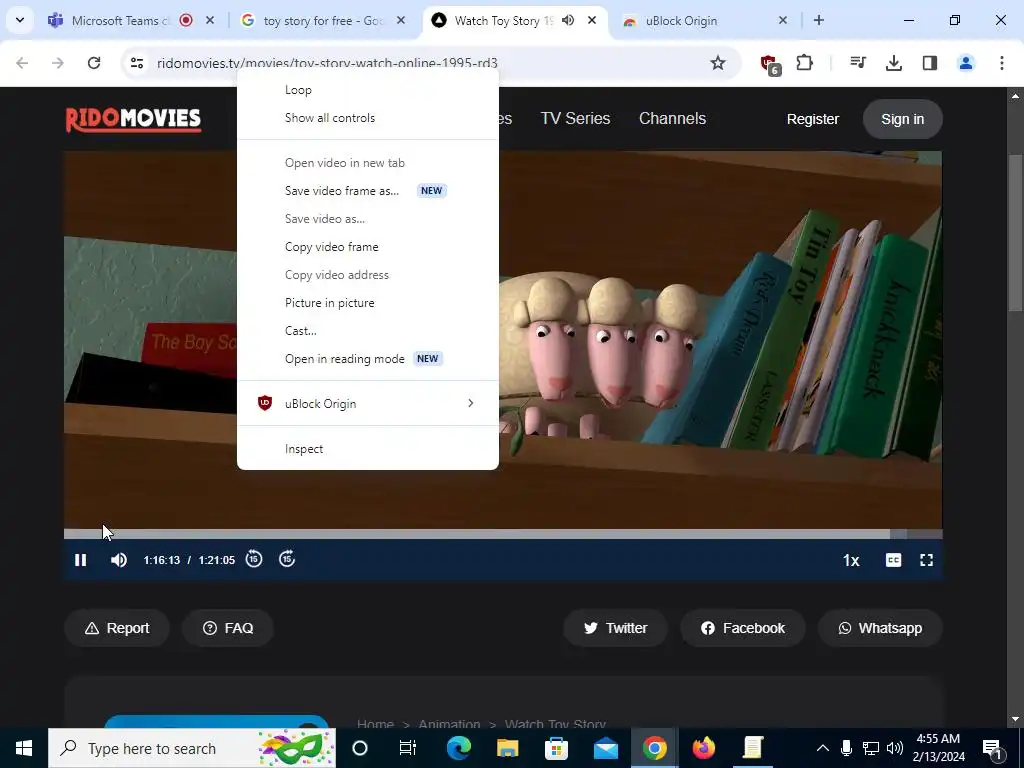
Task: Select Show all controls menu entry
Action: pos(368,118)
